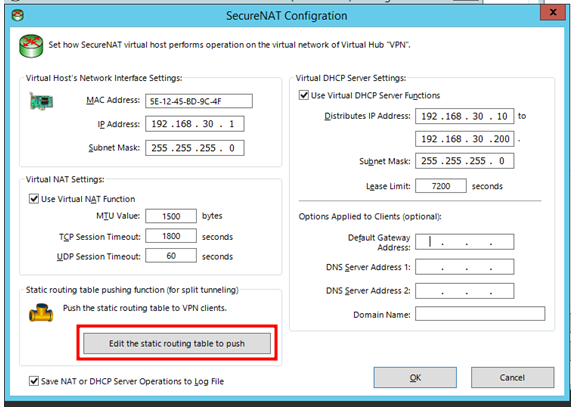Click the SecureNAT router icon beside the description
This screenshot has height=410, width=573.
tap(31, 46)
